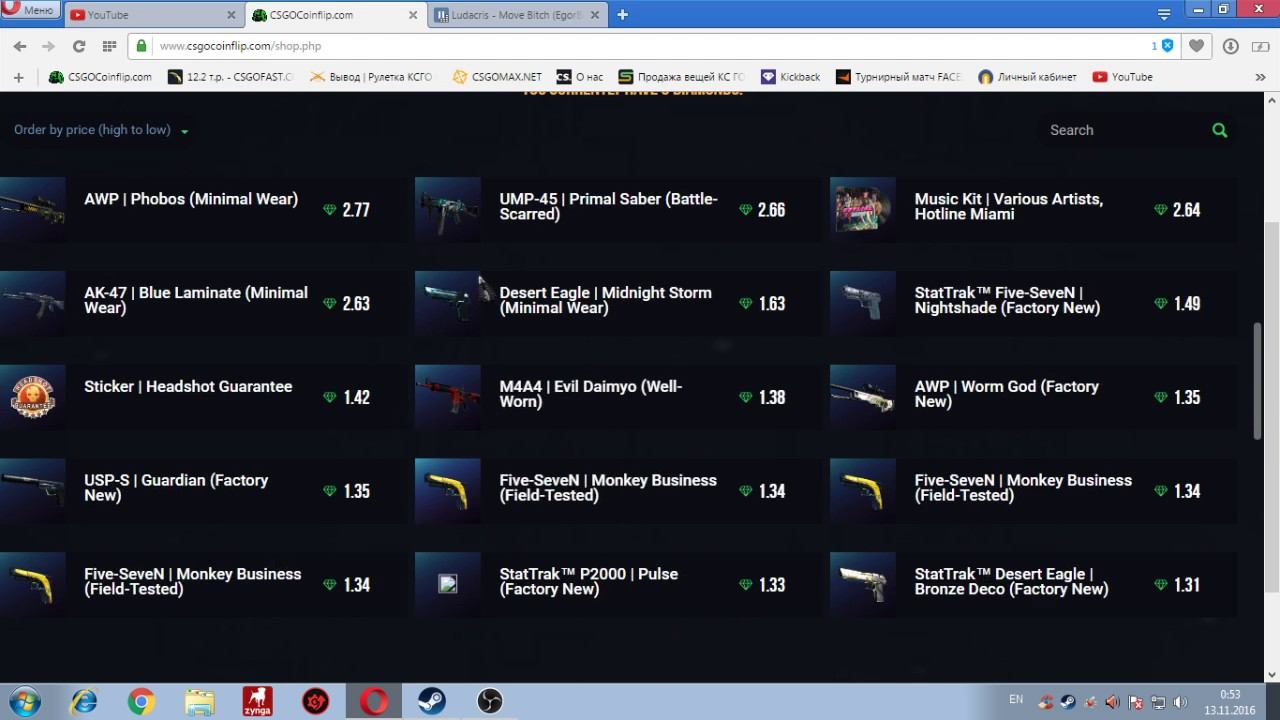Viewport: 1280px width, 720px height.
Task: Click the address bar with csgocoinflip.com/shop.php
Action: click(x=640, y=46)
